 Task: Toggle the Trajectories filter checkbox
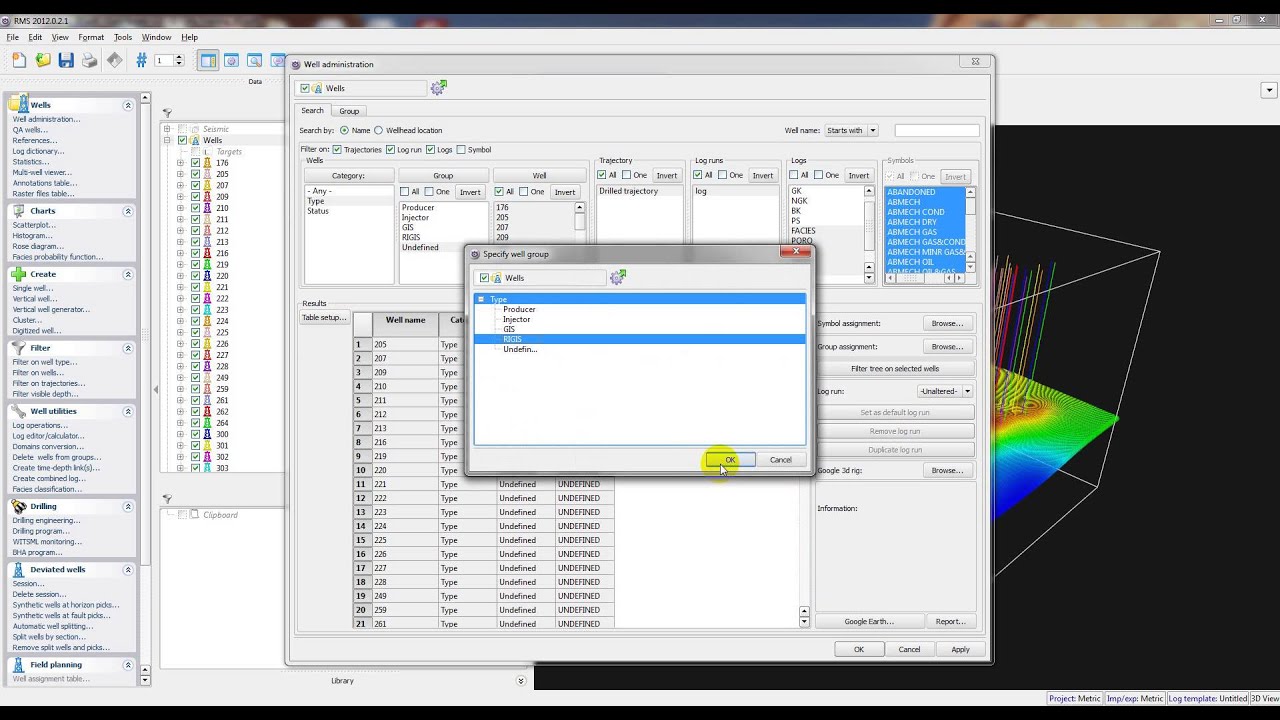(337, 150)
